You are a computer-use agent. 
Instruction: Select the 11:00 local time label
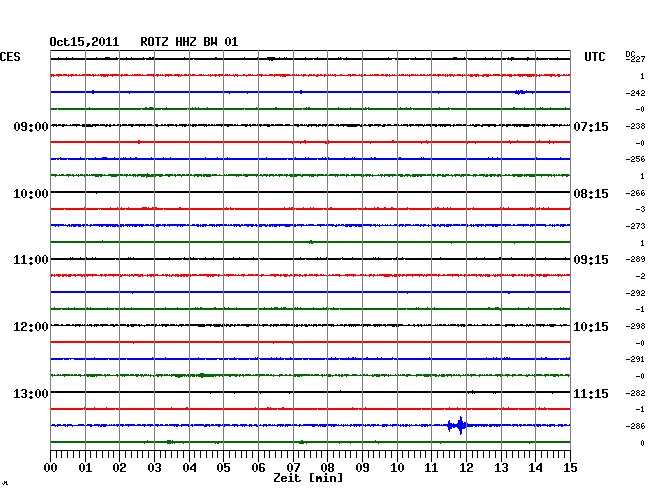[31, 260]
